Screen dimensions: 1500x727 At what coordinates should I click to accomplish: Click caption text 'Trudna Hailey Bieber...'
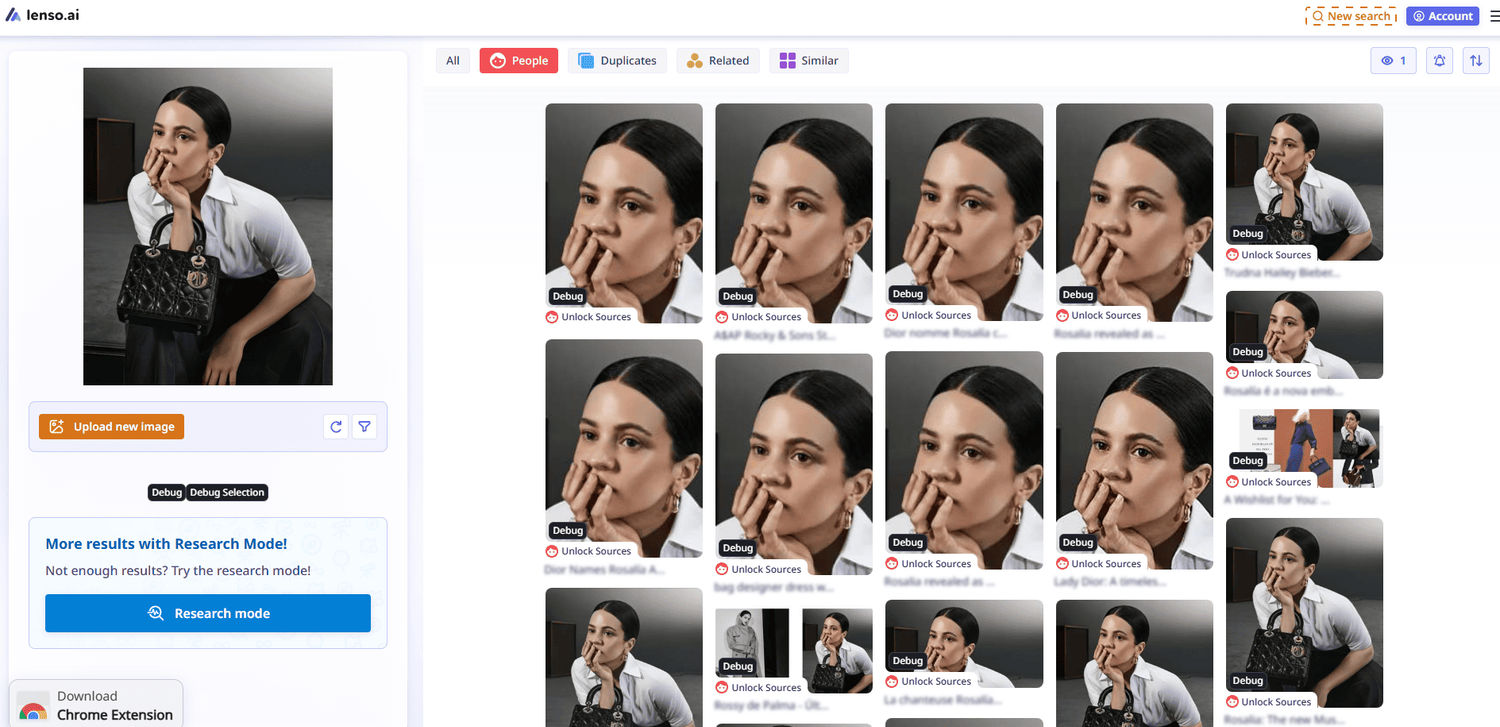tap(1283, 272)
